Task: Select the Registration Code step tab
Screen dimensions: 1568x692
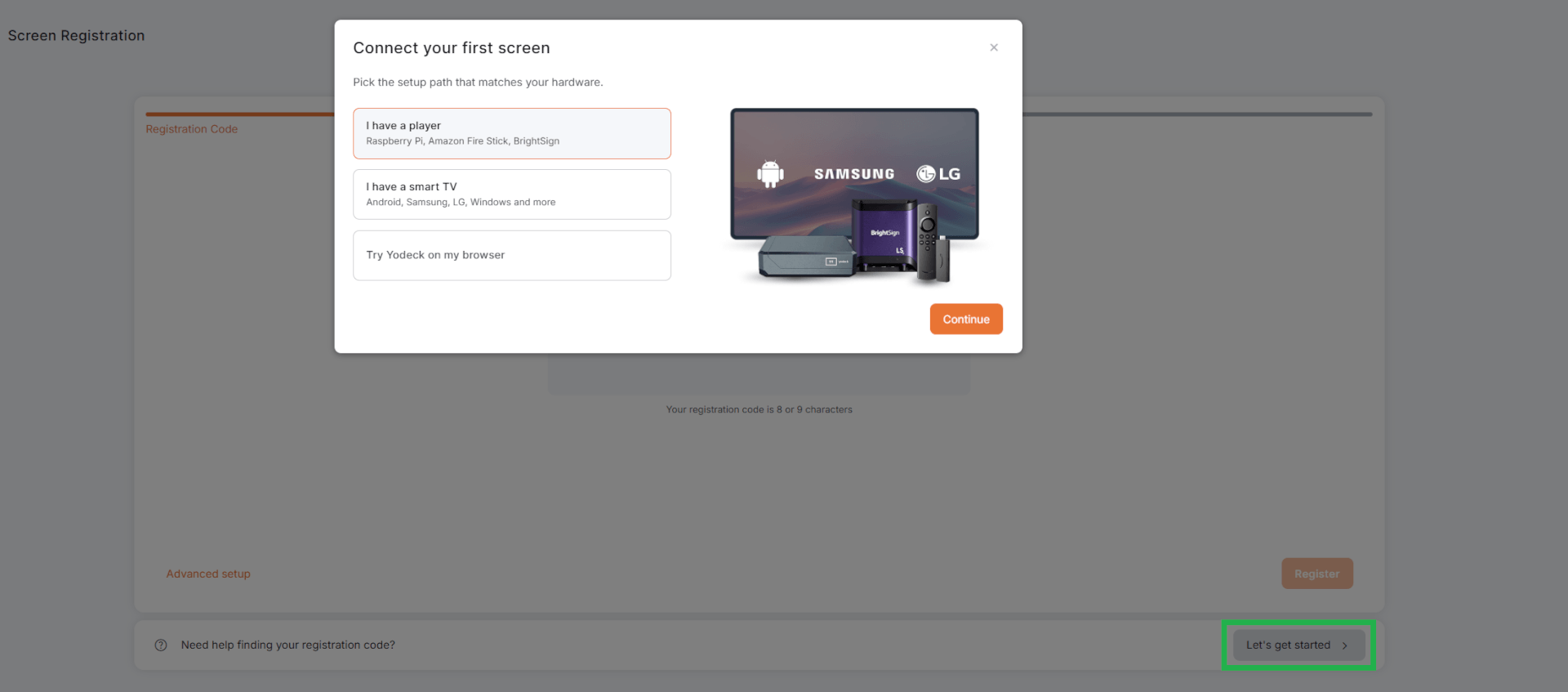Action: (x=192, y=129)
